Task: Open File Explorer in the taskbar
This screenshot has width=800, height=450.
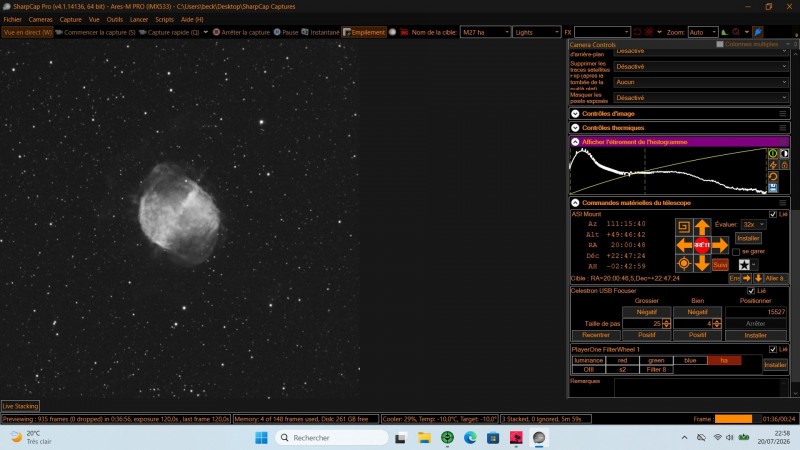Action: click(424, 438)
